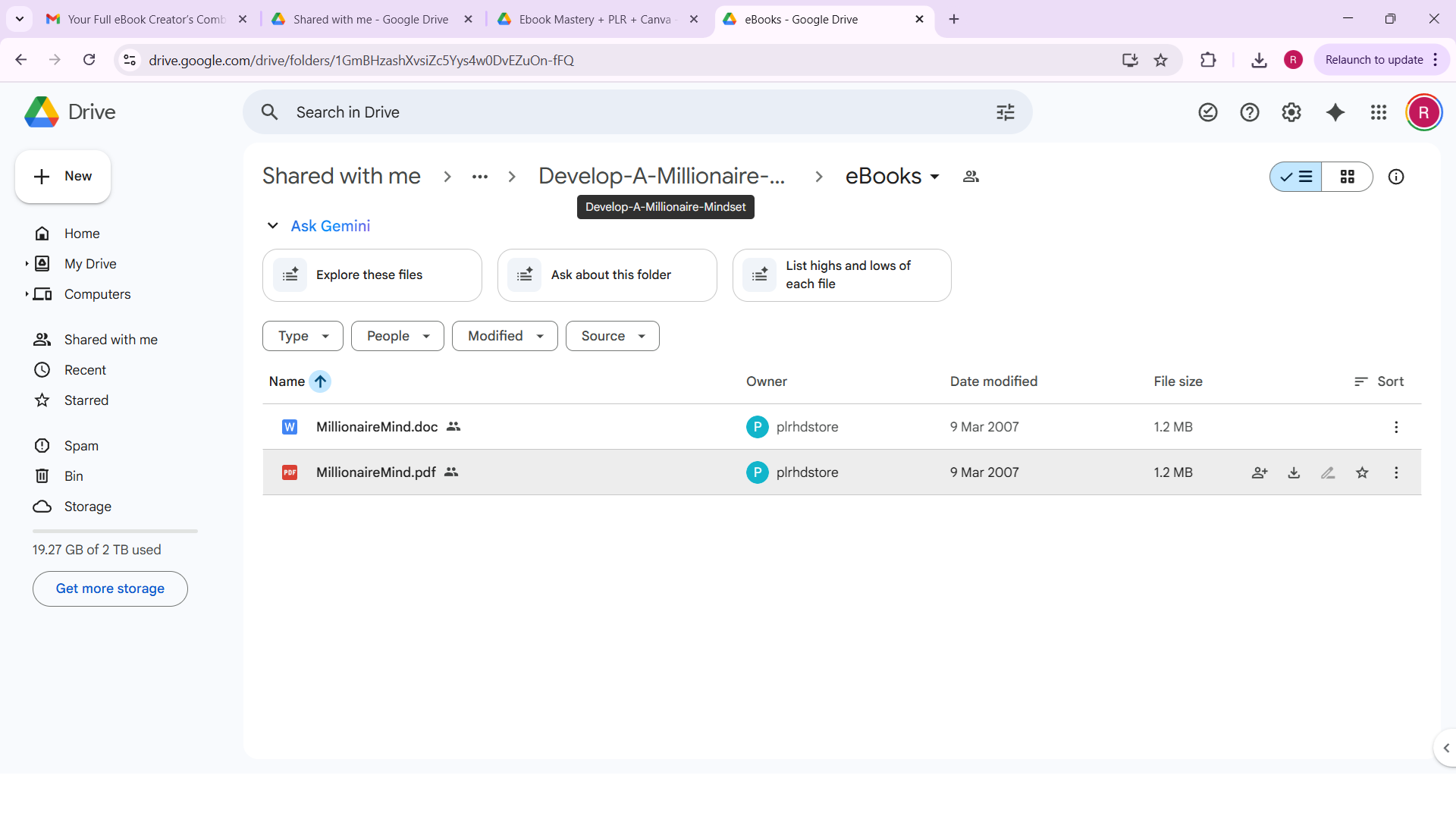Open the Help support icon
Image resolution: width=1456 pixels, height=819 pixels.
pos(1250,111)
